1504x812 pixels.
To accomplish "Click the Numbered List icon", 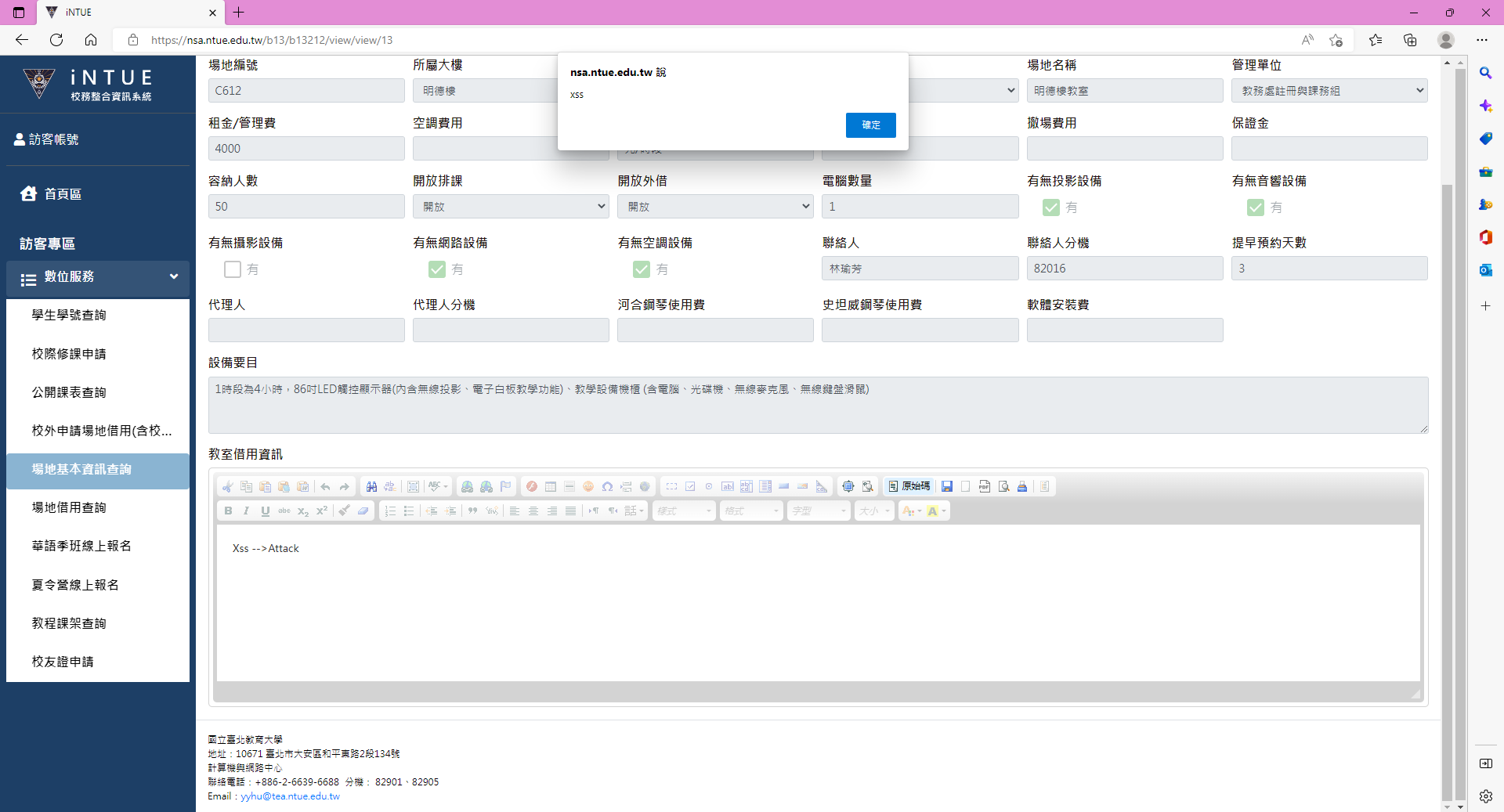I will pos(390,511).
